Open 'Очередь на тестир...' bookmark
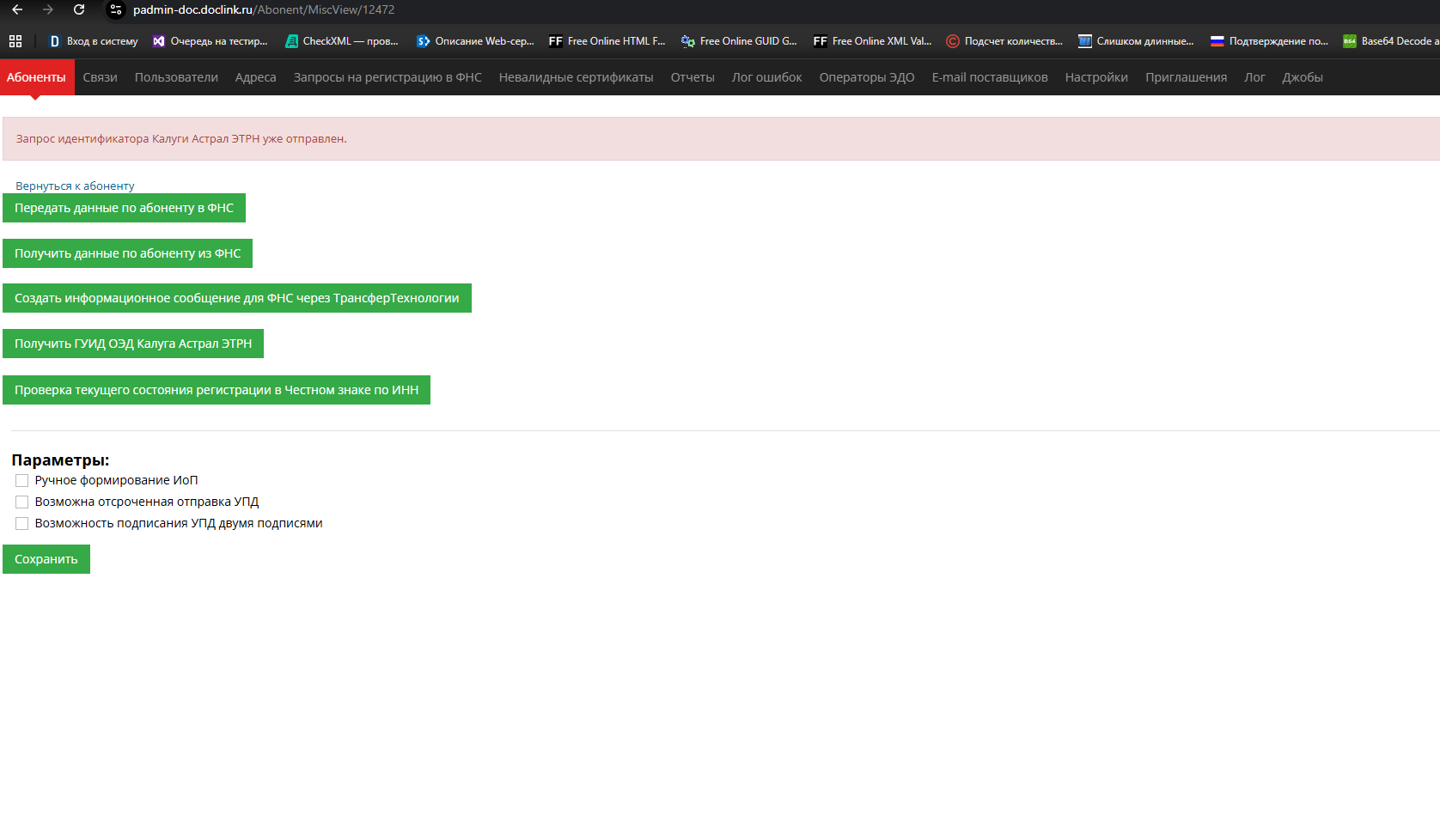The height and width of the screenshot is (840, 1440). pyautogui.click(x=211, y=41)
